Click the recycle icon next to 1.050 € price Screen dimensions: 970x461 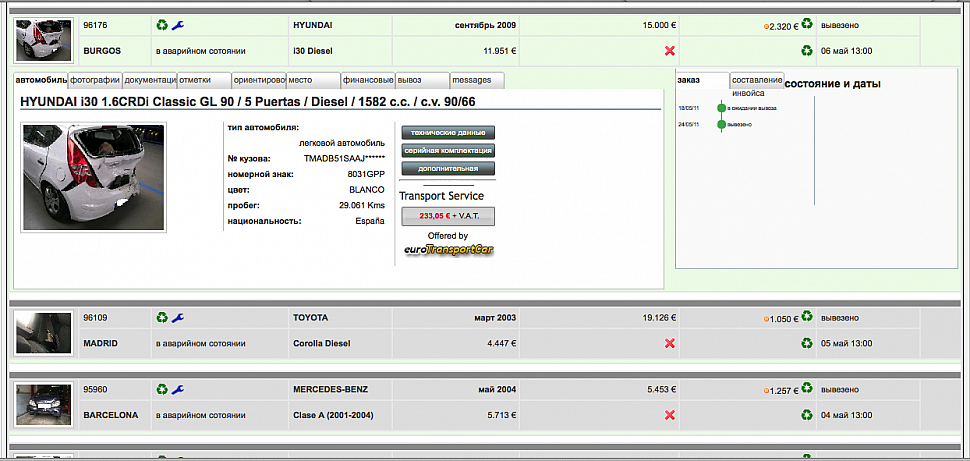coord(807,316)
